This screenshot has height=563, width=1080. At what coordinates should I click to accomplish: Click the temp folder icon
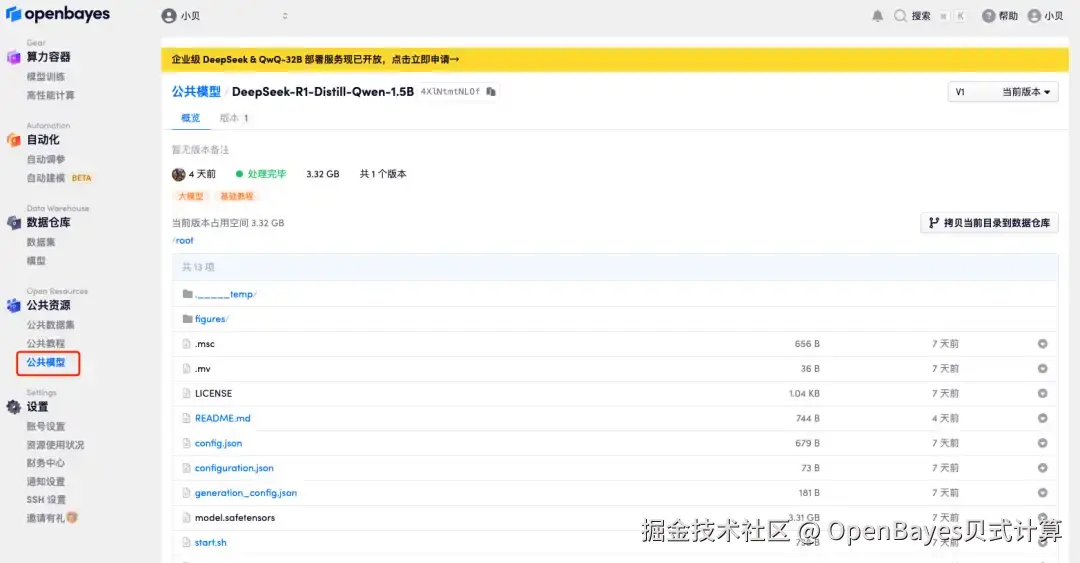tap(187, 294)
